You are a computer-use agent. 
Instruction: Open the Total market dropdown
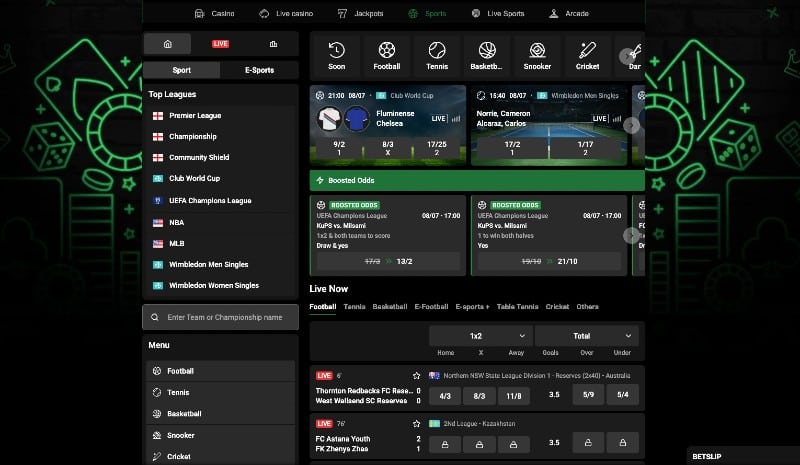[x=587, y=336]
